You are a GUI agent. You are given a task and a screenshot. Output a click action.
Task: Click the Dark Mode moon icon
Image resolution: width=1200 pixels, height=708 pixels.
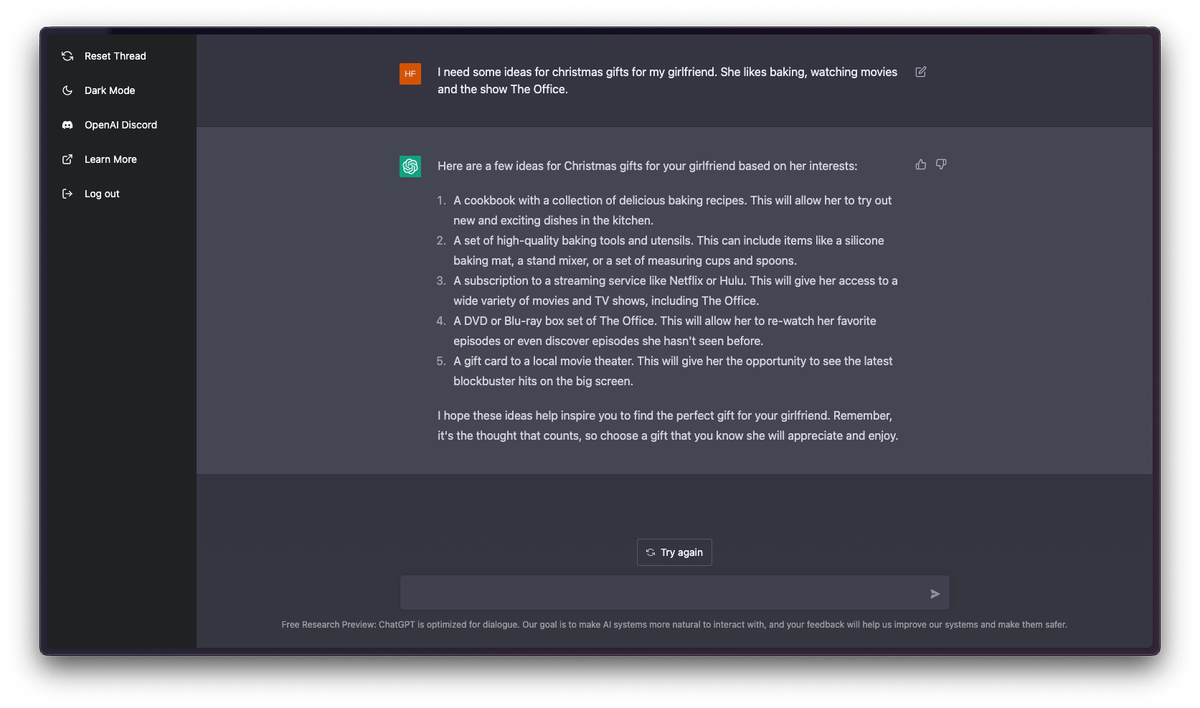point(67,91)
